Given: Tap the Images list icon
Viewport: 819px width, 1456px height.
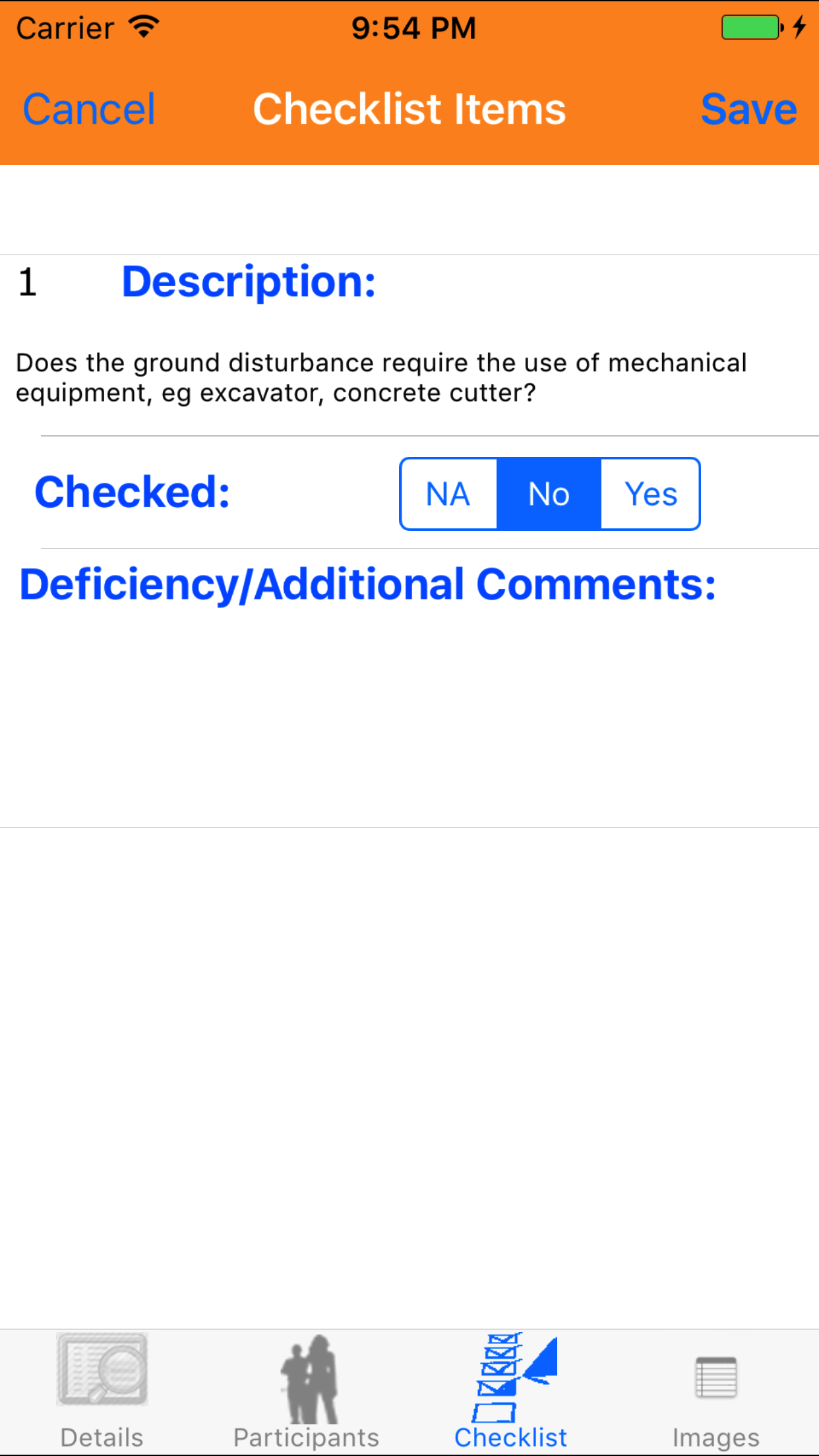Looking at the screenshot, I should [x=716, y=1377].
